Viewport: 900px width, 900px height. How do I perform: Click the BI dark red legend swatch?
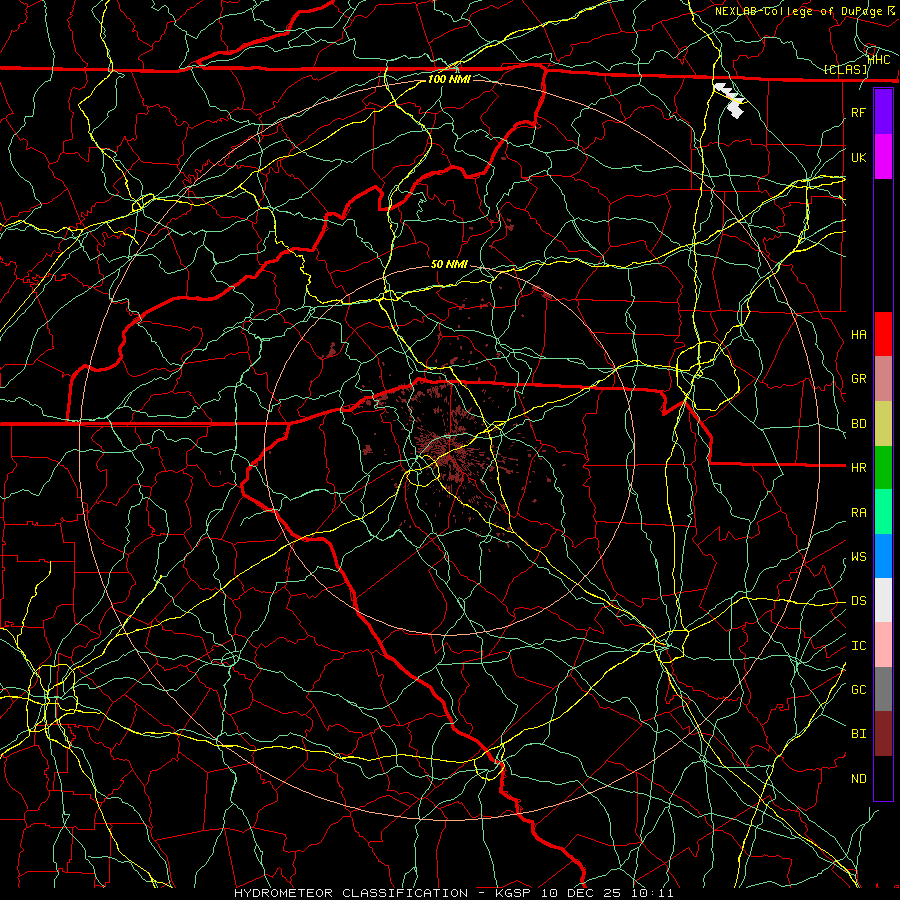[883, 734]
